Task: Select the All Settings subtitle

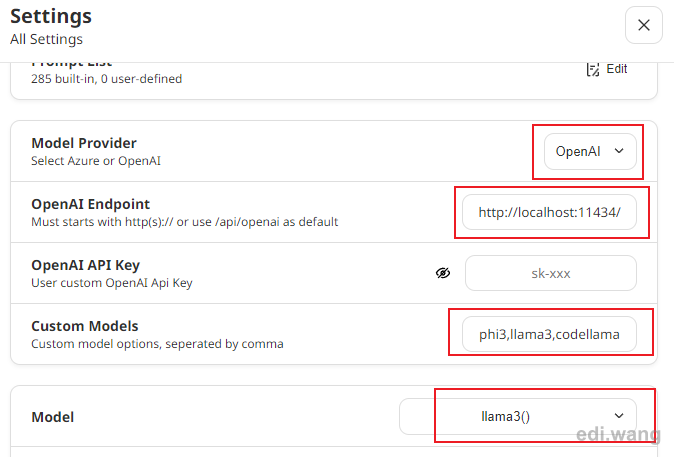Action: coord(46,39)
